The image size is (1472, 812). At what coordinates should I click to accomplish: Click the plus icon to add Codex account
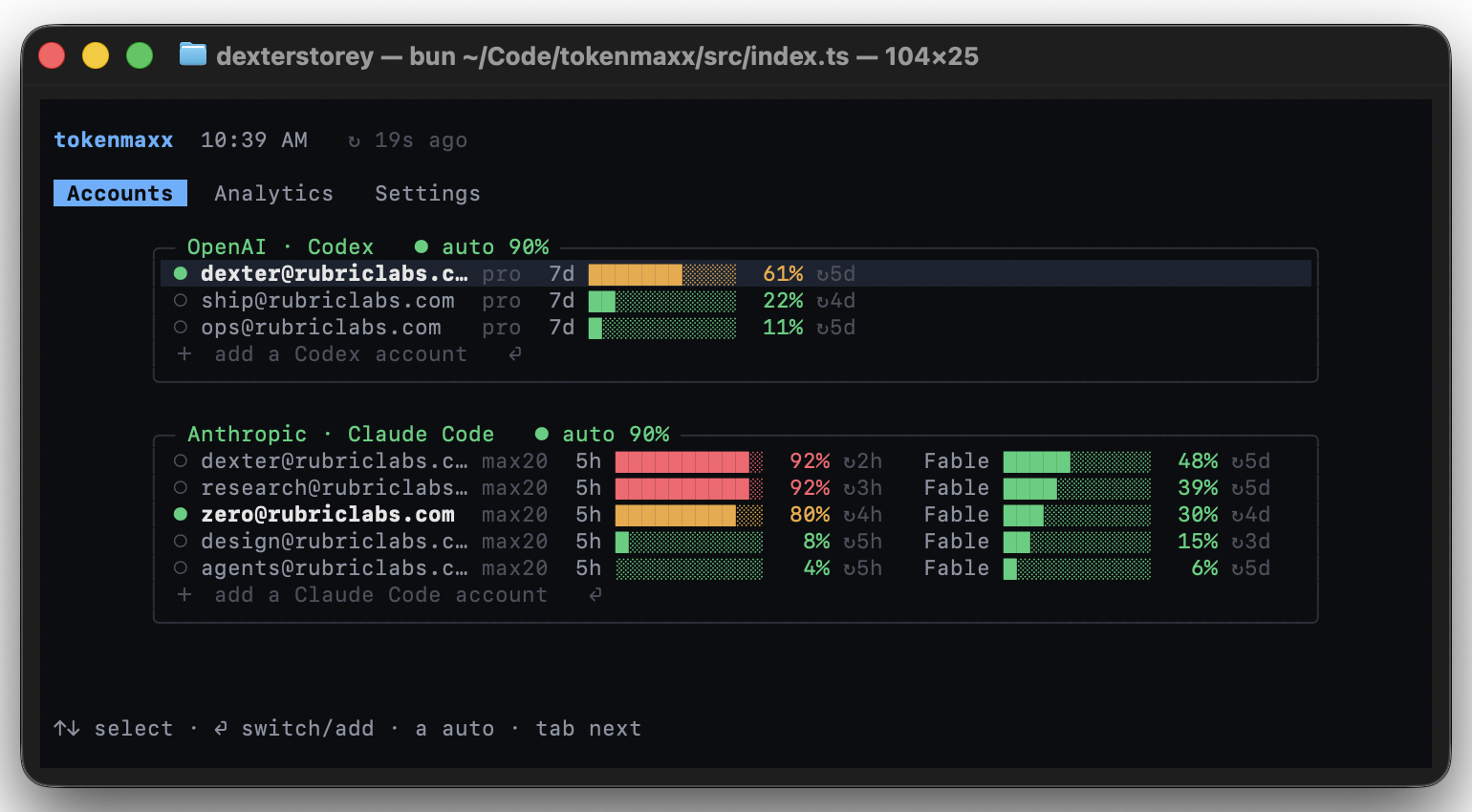point(184,354)
